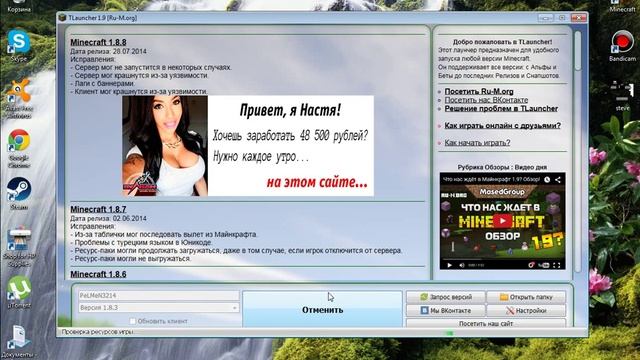The width and height of the screenshot is (640, 360).
Task: Click the TLauncher title bar cube icon
Action: 62,18
